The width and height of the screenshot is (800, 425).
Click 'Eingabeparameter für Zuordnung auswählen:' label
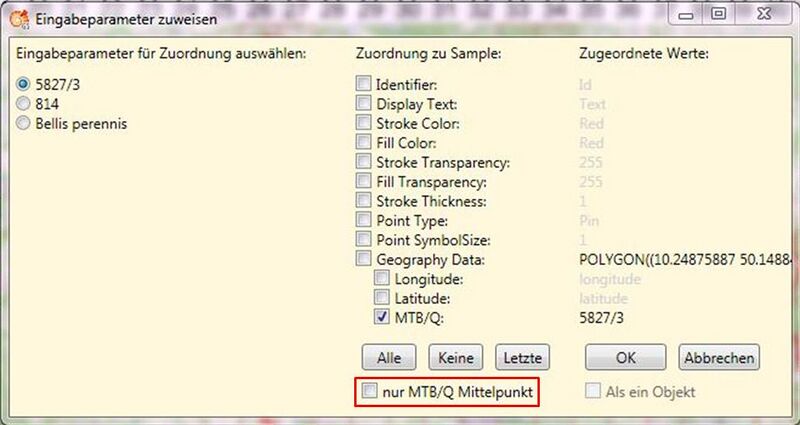(x=161, y=54)
